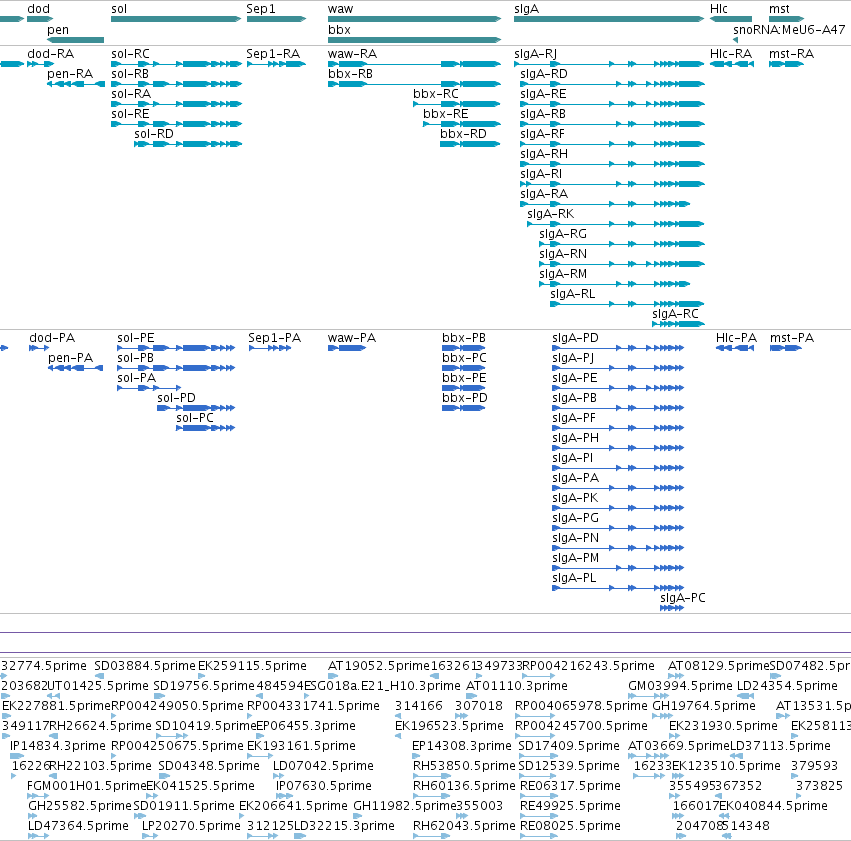Select protein sol-PD
This screenshot has width=851, height=841.
click(176, 398)
